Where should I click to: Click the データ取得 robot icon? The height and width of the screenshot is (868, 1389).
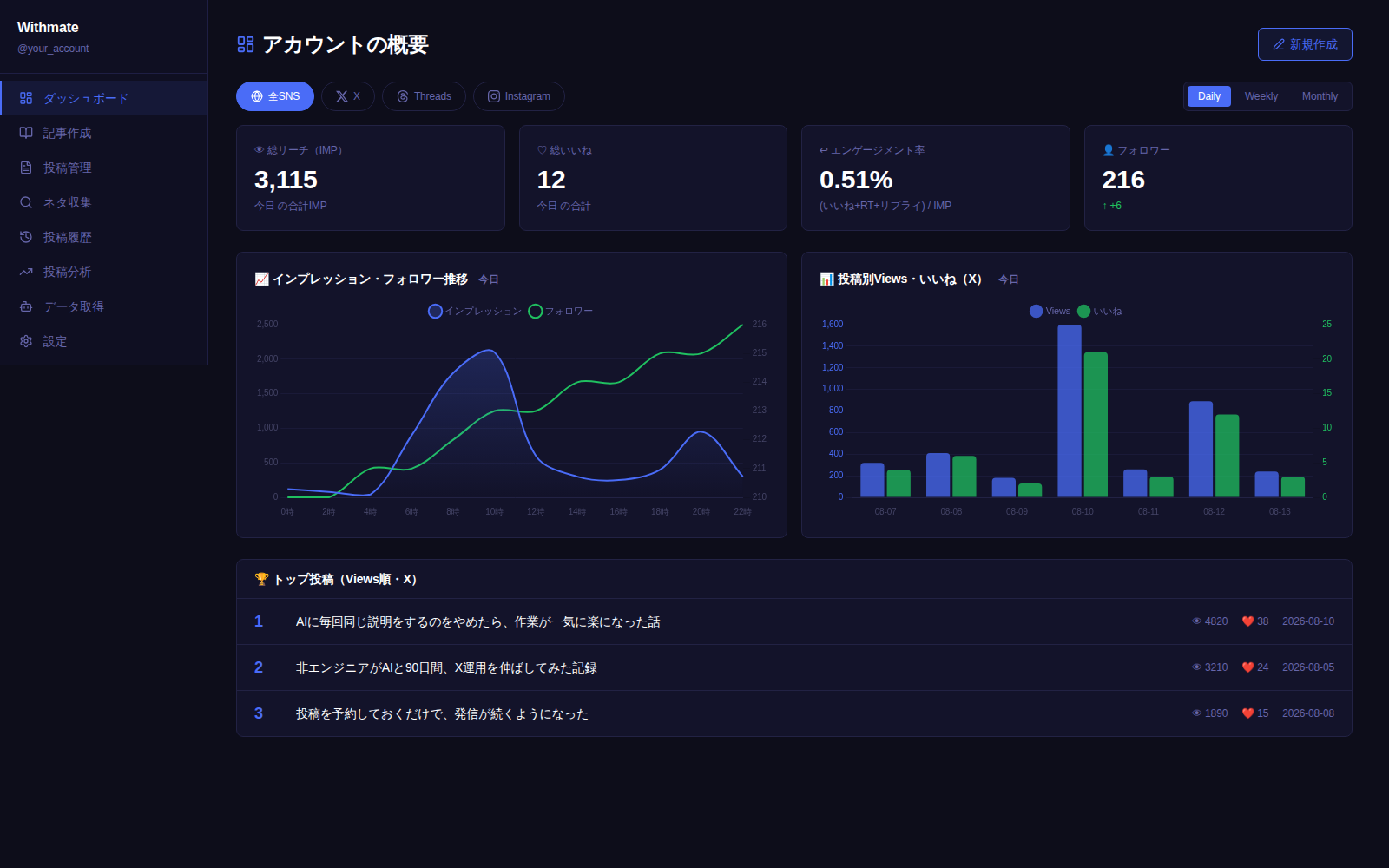point(26,306)
